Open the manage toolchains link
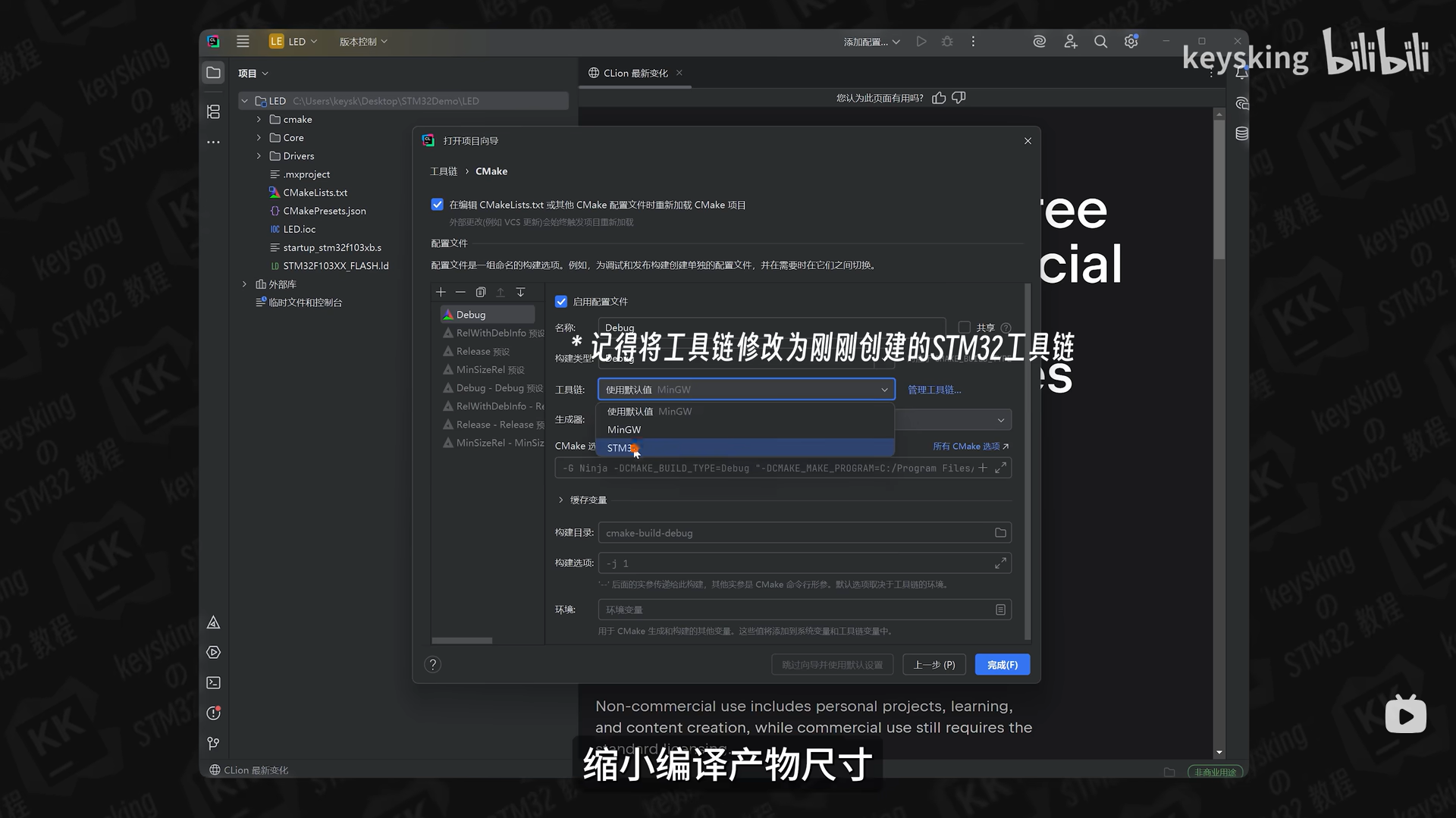This screenshot has width=1456, height=818. pyautogui.click(x=934, y=390)
